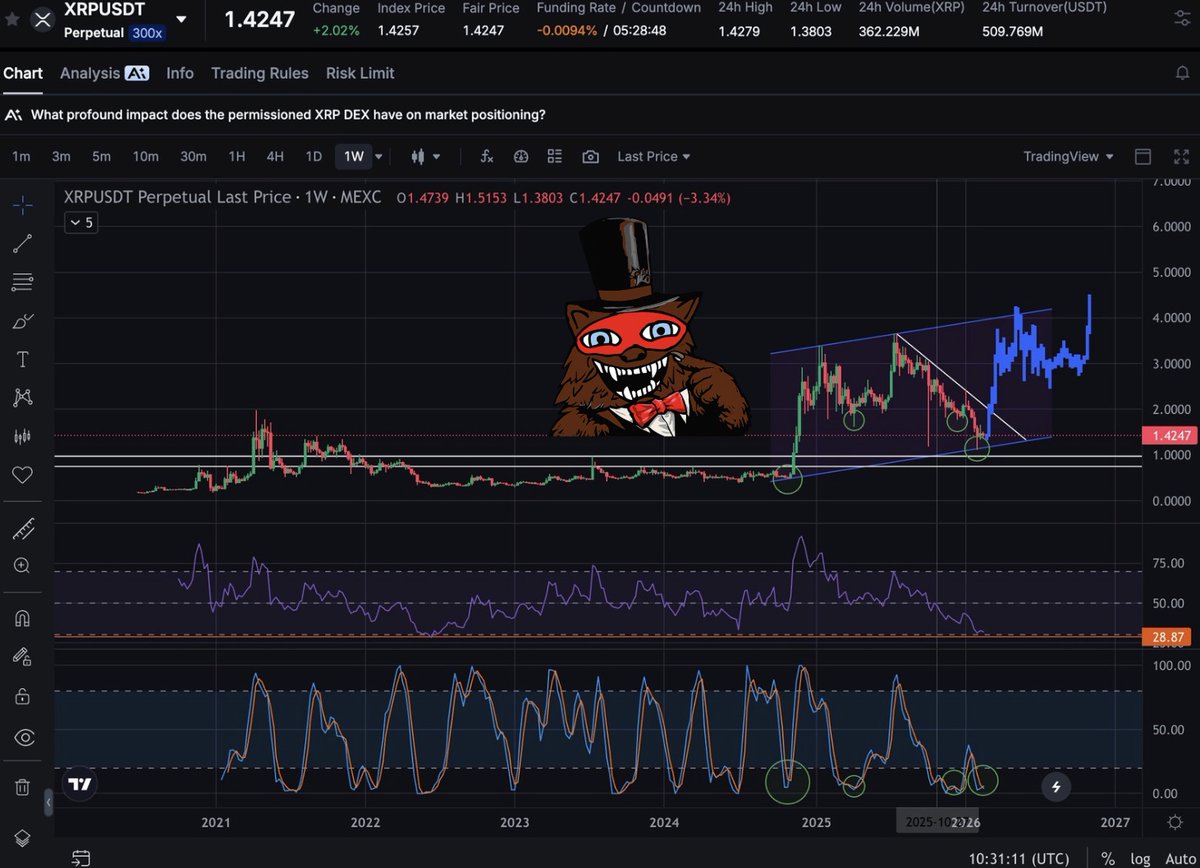
Task: Open the indicators fx menu
Action: pyautogui.click(x=487, y=156)
